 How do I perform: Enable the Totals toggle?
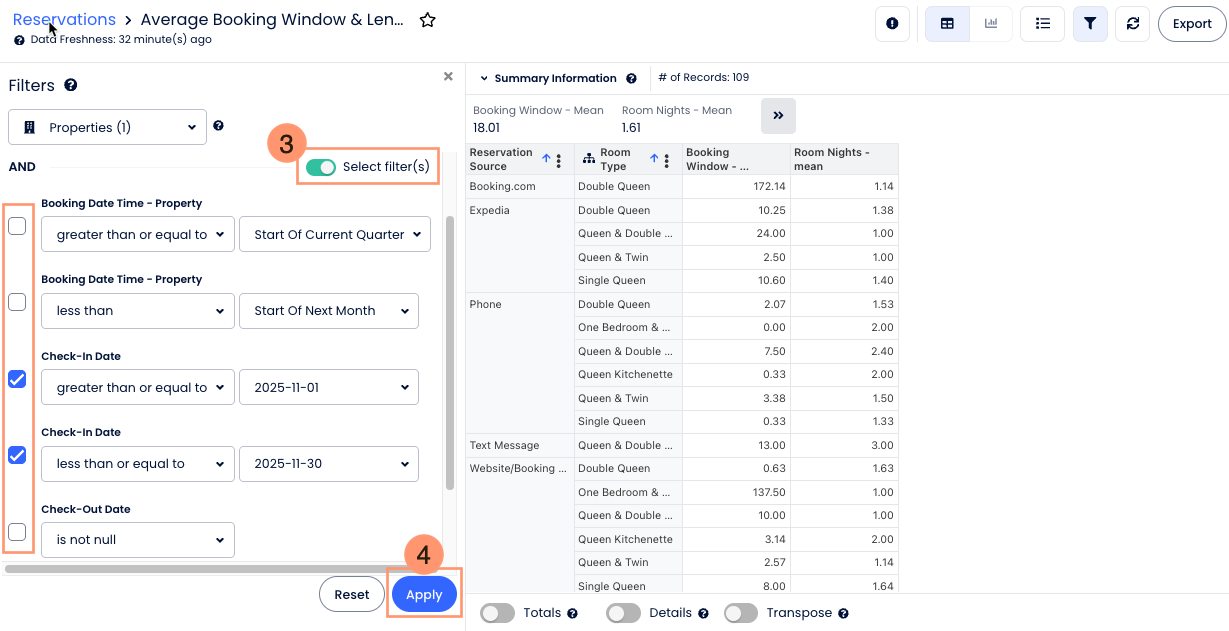click(x=497, y=613)
